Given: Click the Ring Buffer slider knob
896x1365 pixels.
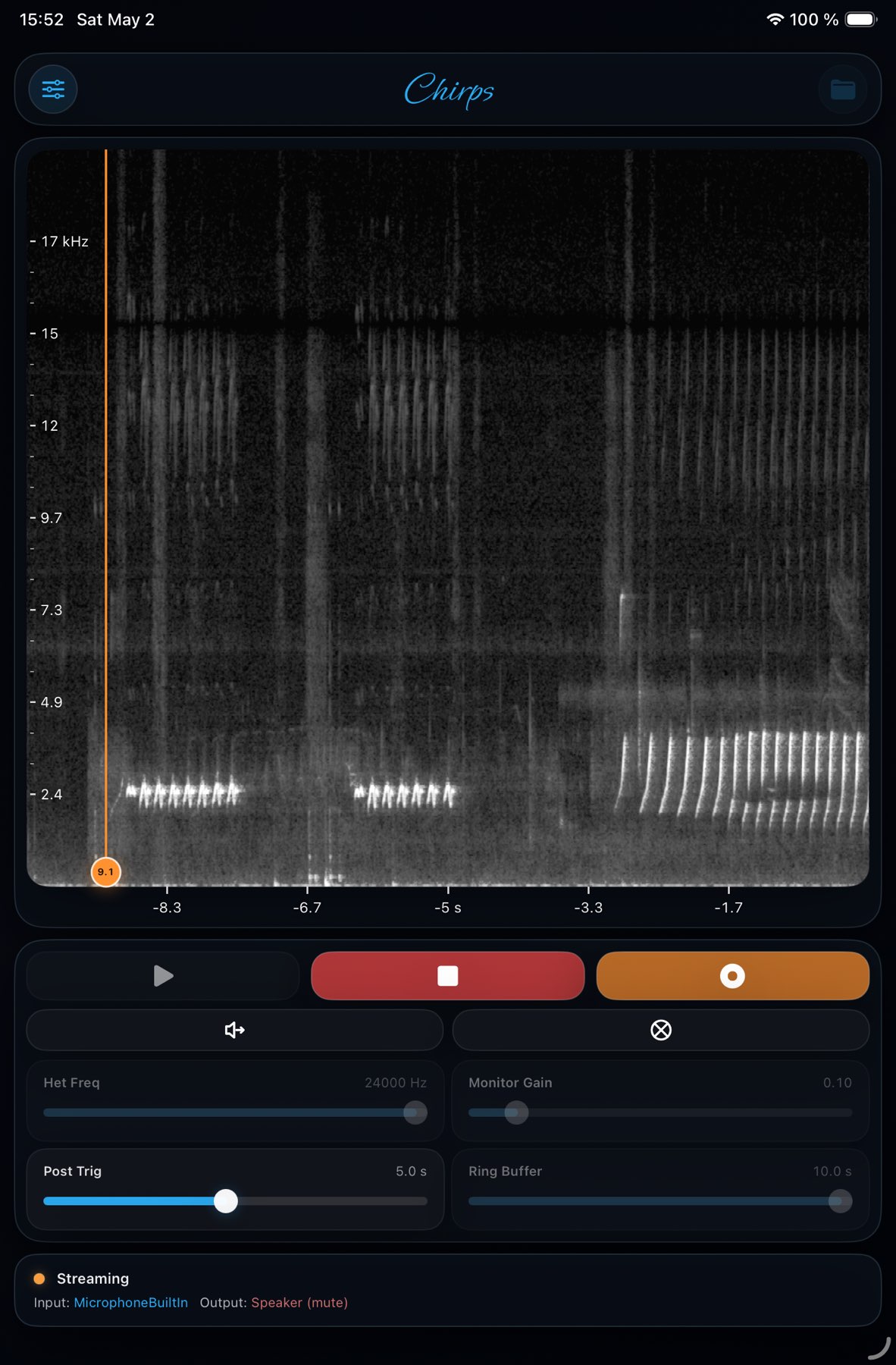Looking at the screenshot, I should 840,1201.
